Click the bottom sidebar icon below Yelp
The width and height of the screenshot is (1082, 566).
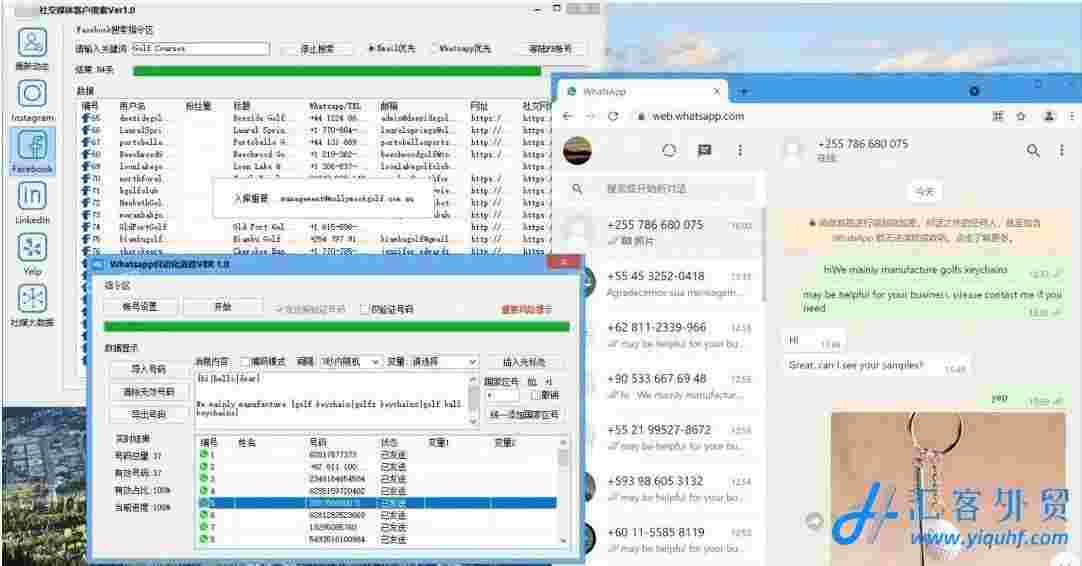32,299
